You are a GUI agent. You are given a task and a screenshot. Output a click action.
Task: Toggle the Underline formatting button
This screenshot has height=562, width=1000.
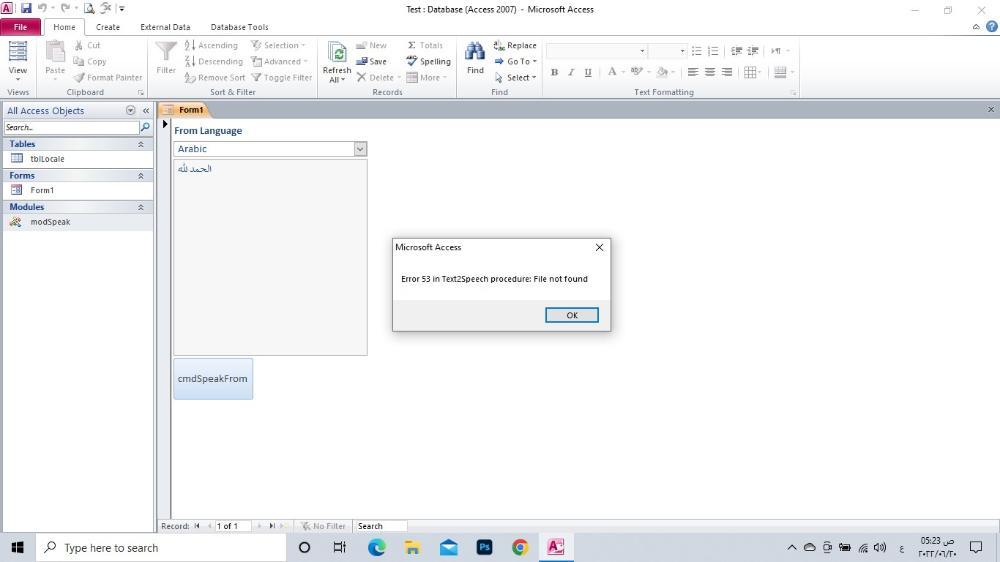coord(588,72)
